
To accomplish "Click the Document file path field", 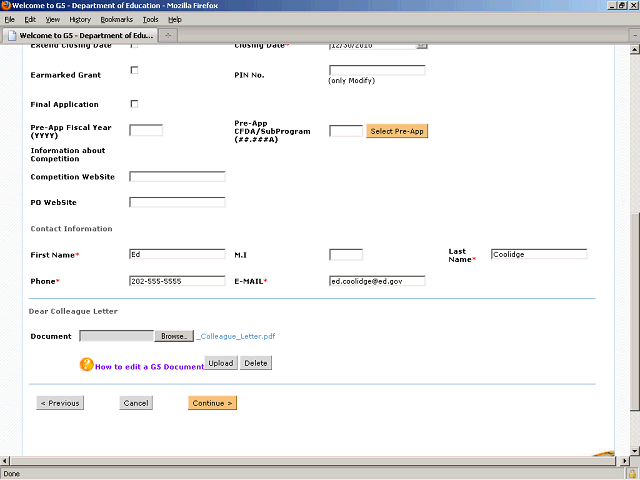I will pyautogui.click(x=117, y=336).
